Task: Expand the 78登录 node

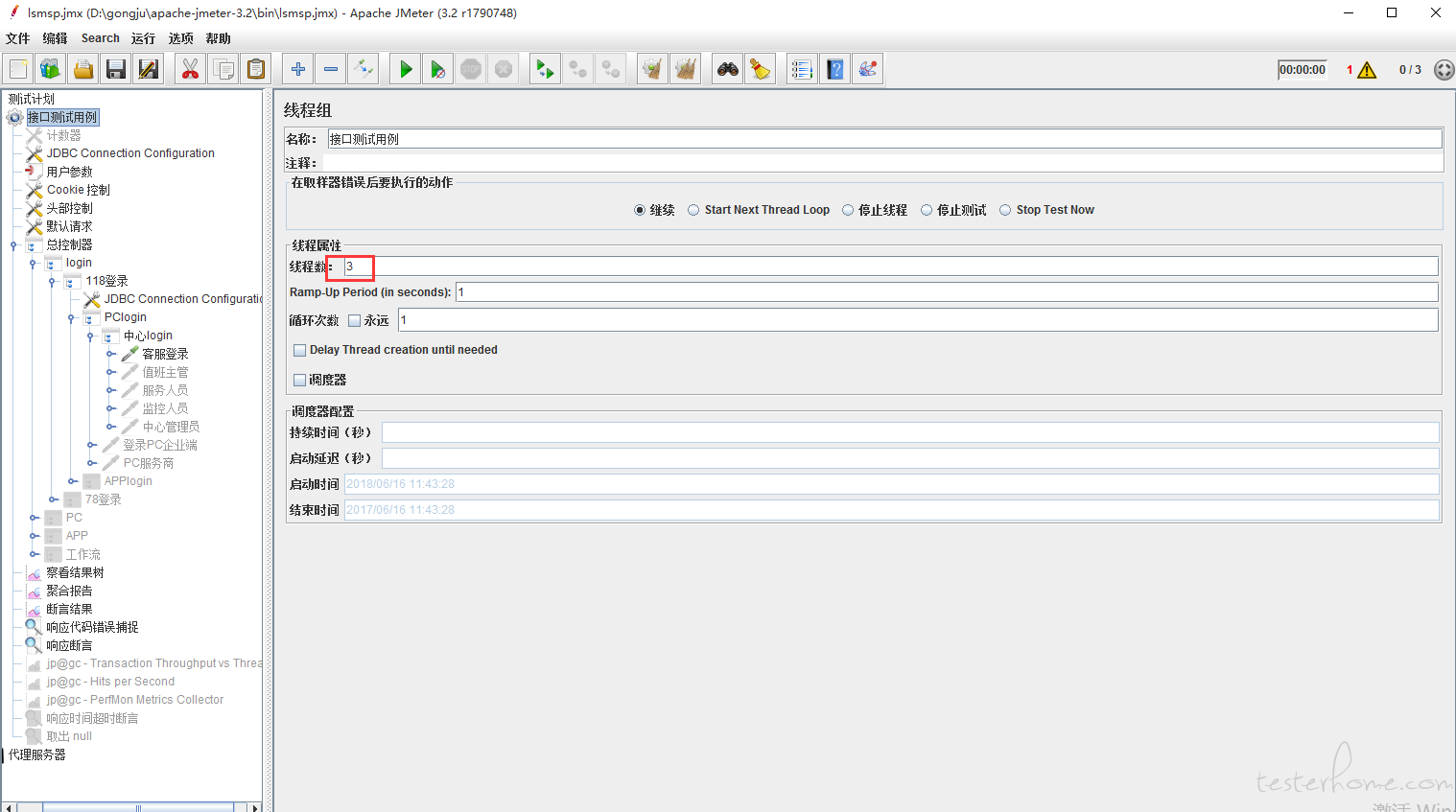Action: (x=53, y=499)
